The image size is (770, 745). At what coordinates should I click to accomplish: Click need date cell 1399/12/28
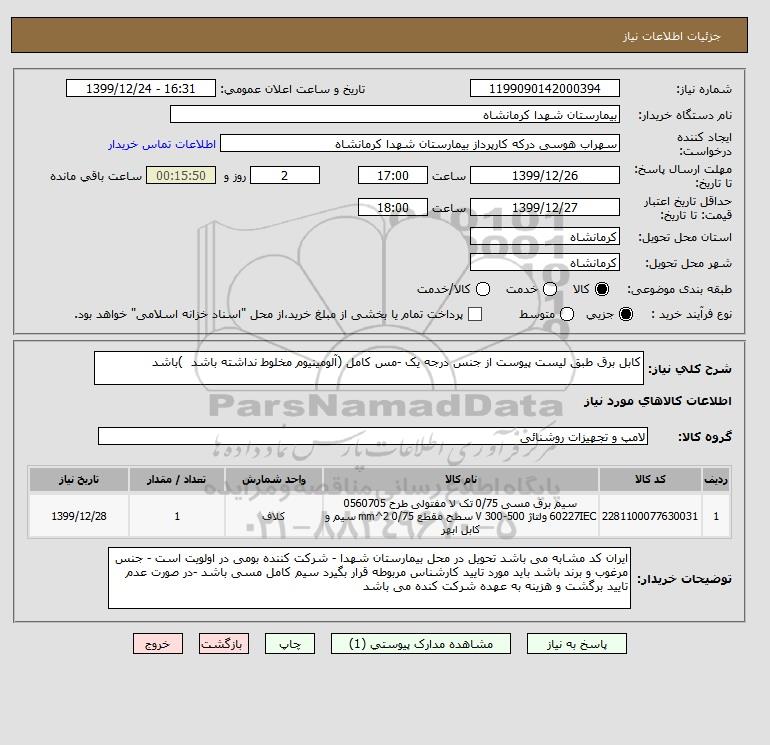[x=79, y=516]
